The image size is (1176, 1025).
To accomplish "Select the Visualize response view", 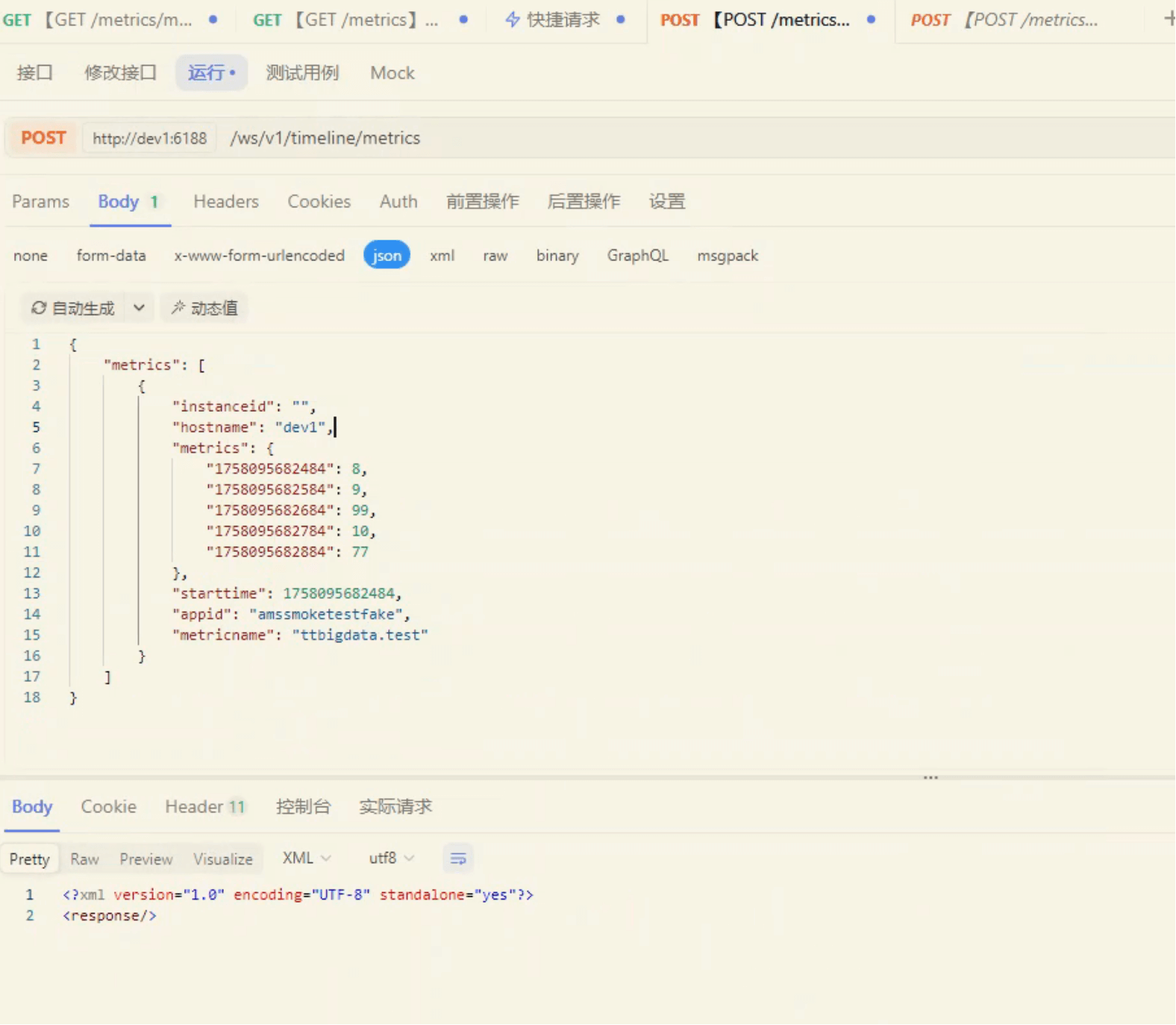I will (223, 859).
